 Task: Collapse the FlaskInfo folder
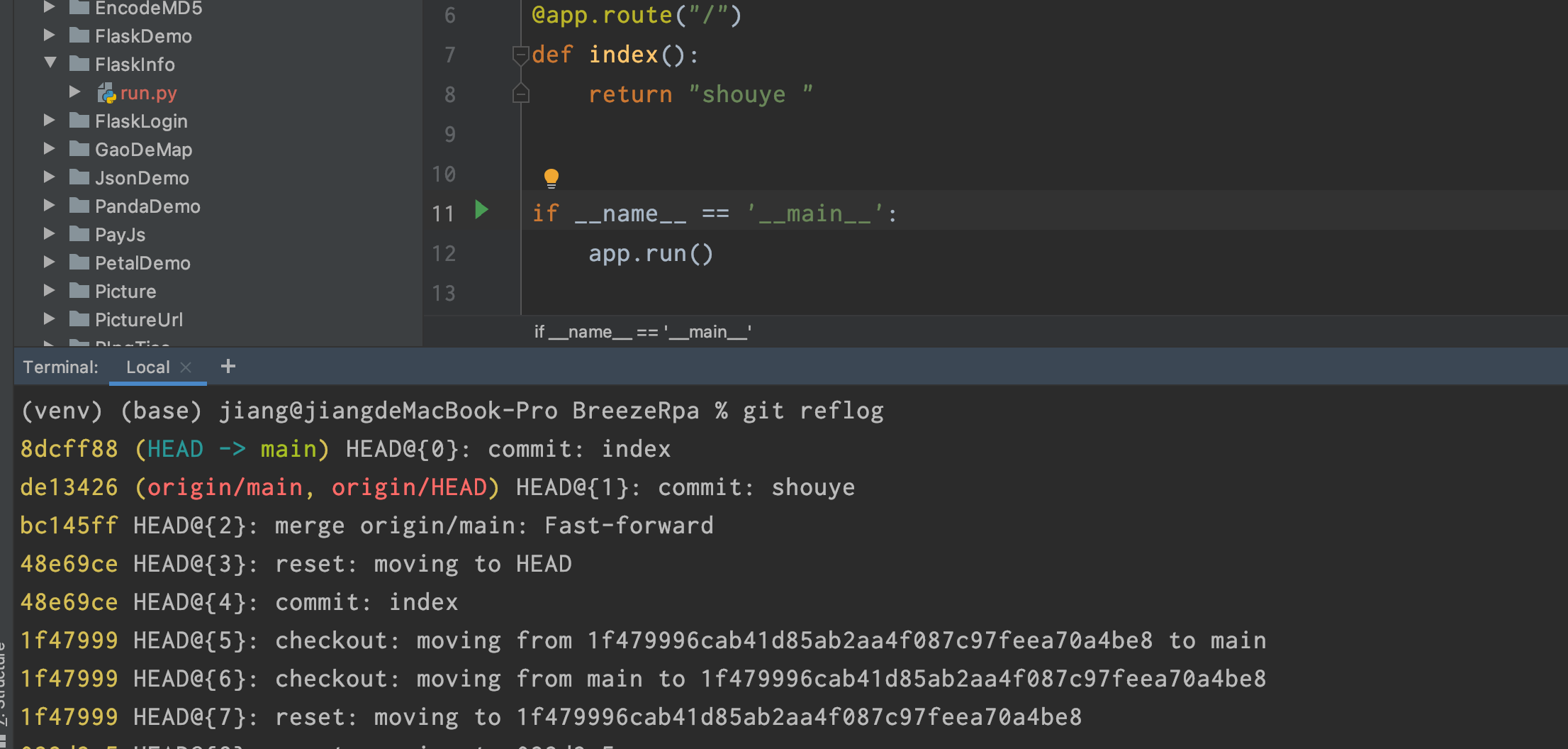tap(50, 63)
